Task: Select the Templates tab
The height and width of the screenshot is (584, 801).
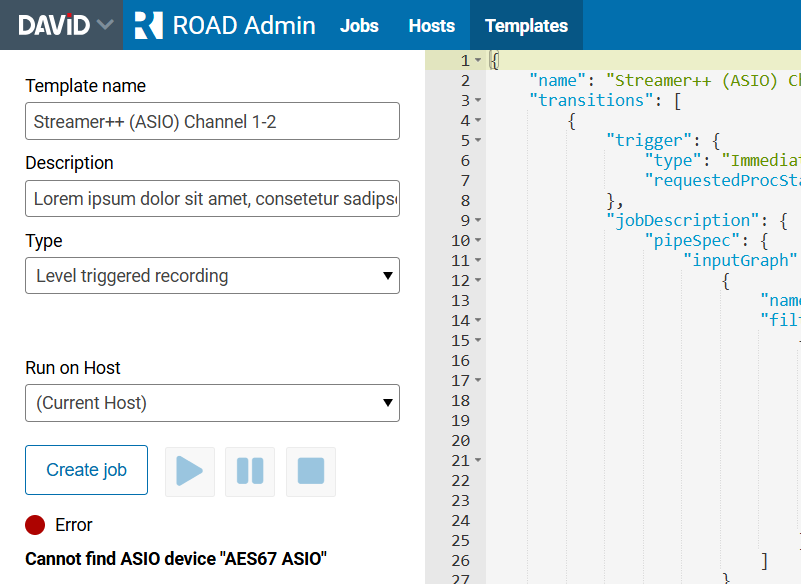Action: [526, 26]
